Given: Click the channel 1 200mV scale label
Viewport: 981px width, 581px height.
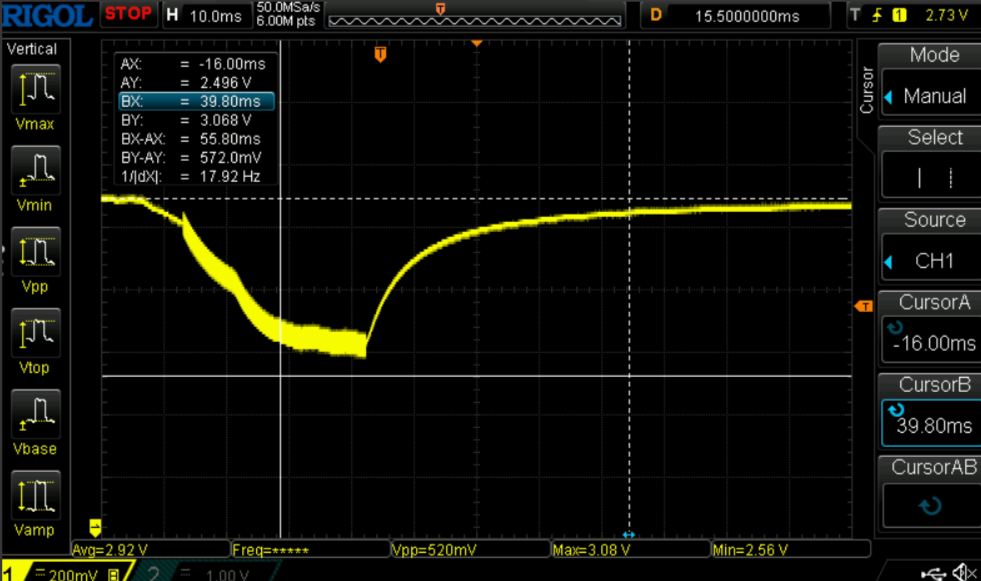Looking at the screenshot, I should click(x=73, y=575).
